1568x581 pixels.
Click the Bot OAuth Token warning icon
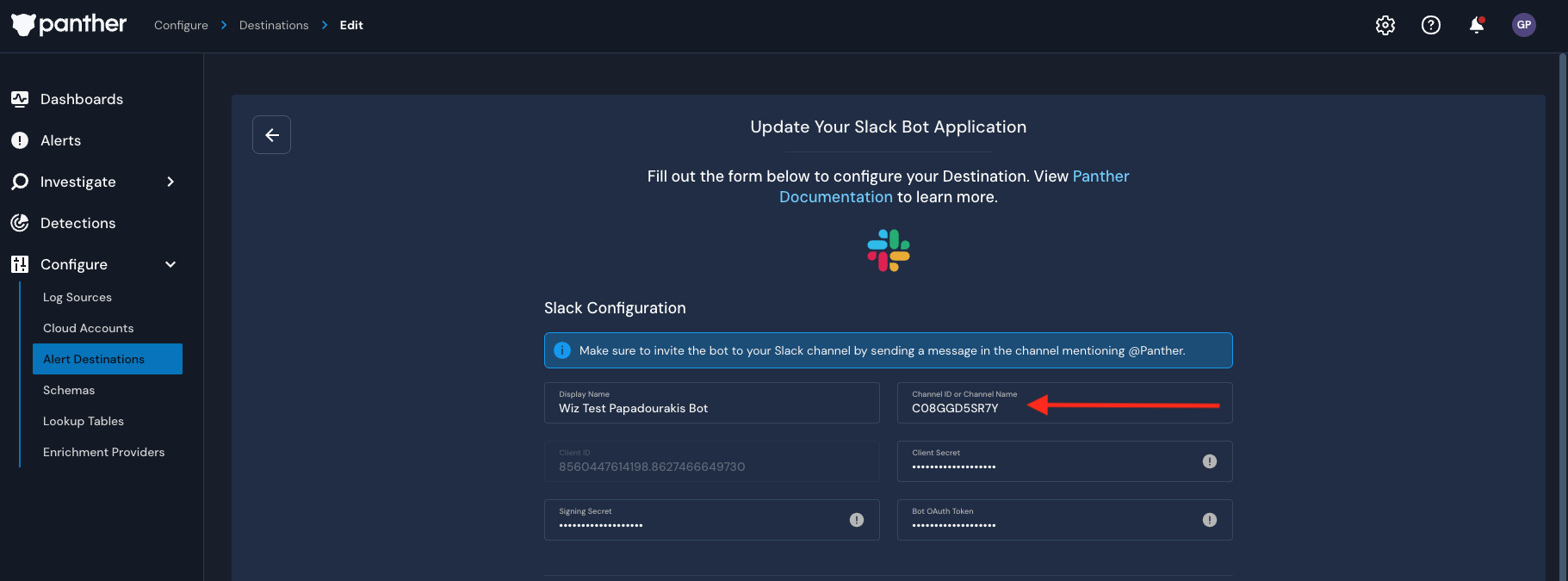(1210, 520)
